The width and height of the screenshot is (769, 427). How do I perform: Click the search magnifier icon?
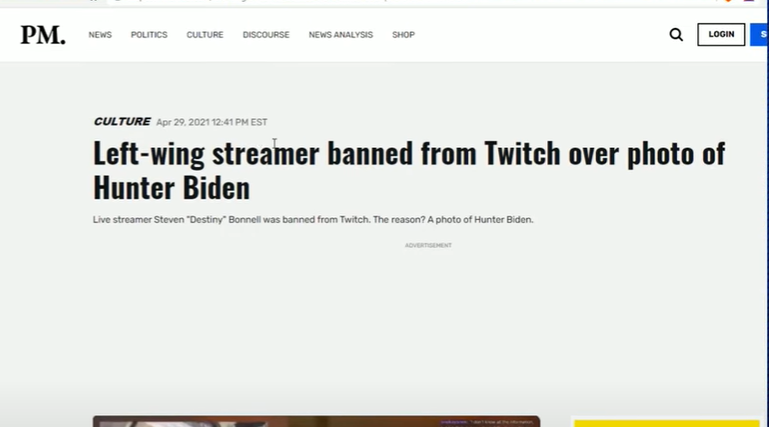pos(676,34)
